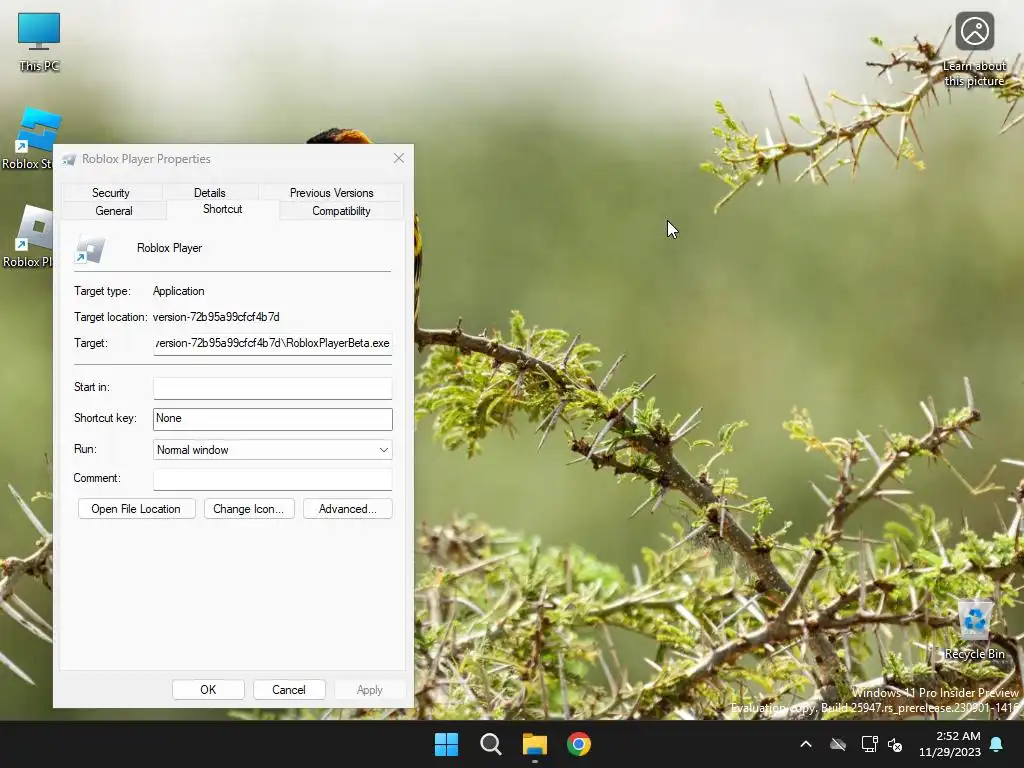Click the 'Application' target type value

tap(178, 291)
